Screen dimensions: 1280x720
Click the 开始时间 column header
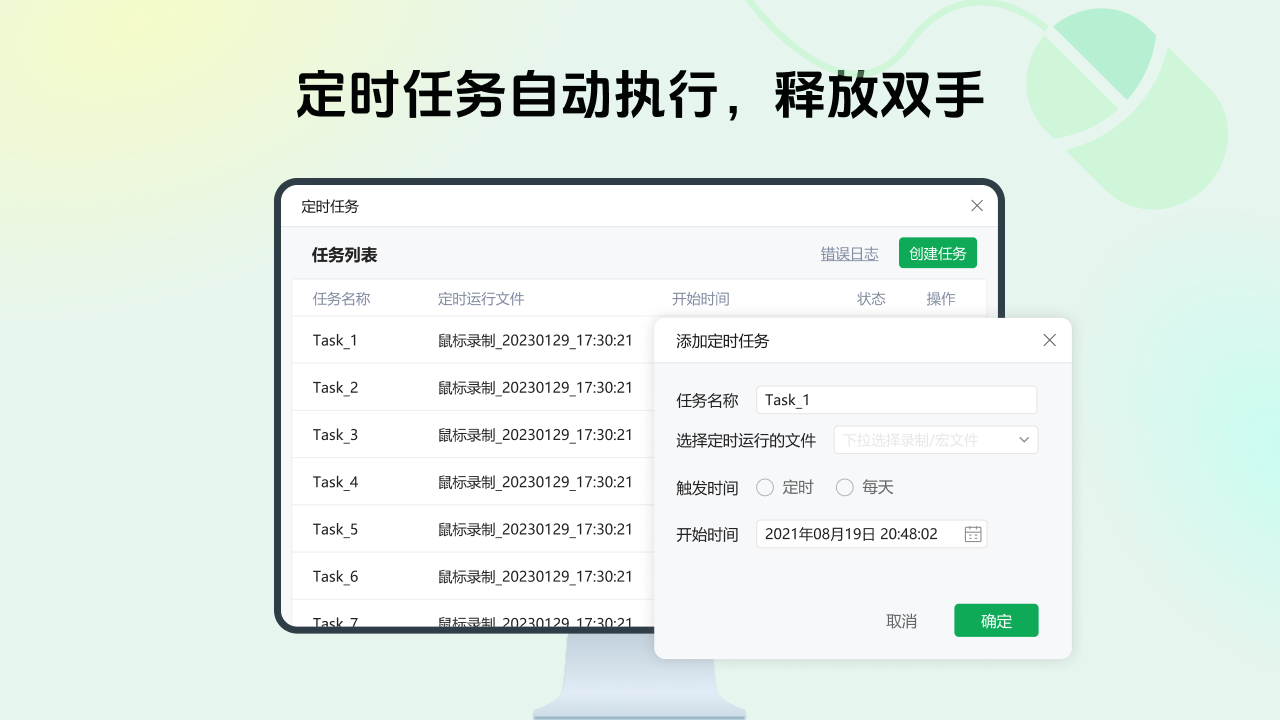pyautogui.click(x=701, y=298)
